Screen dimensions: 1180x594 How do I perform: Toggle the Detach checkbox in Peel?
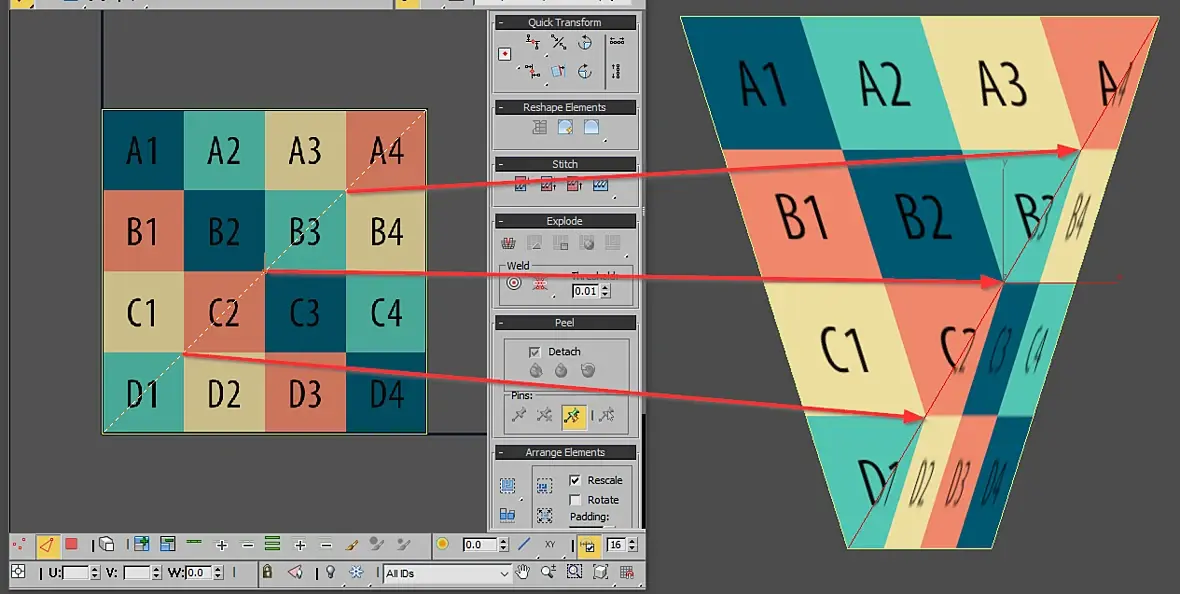[534, 352]
